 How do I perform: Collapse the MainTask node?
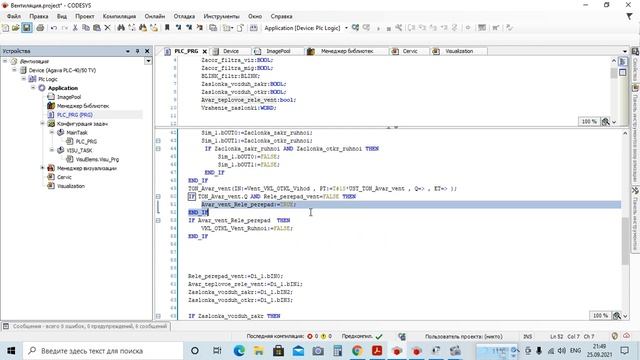pos(52,132)
